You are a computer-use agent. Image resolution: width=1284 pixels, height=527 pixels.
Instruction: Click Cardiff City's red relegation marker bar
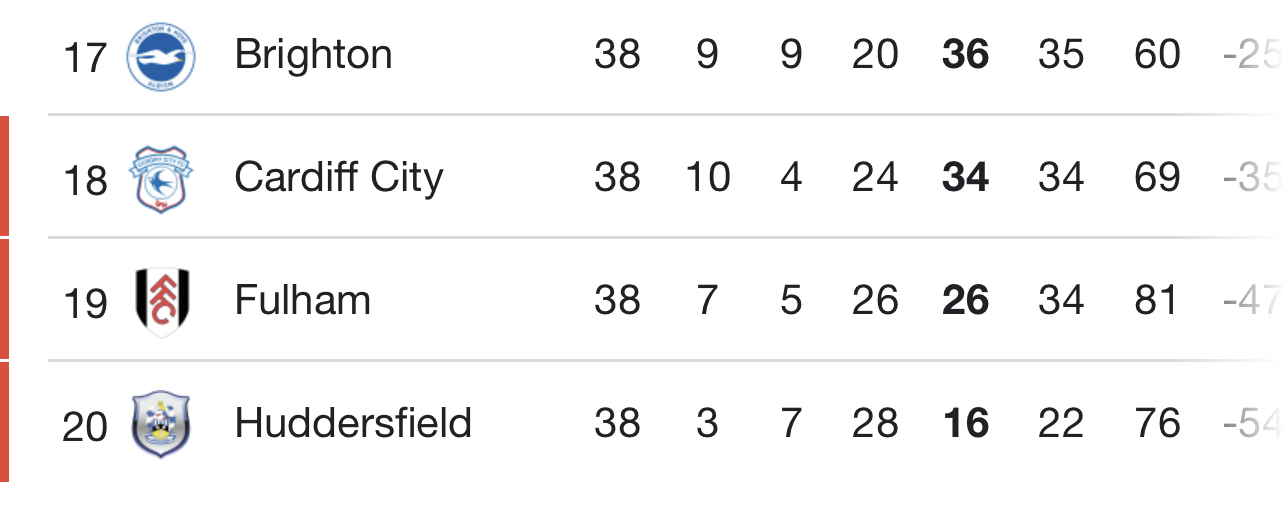click(x=4, y=176)
